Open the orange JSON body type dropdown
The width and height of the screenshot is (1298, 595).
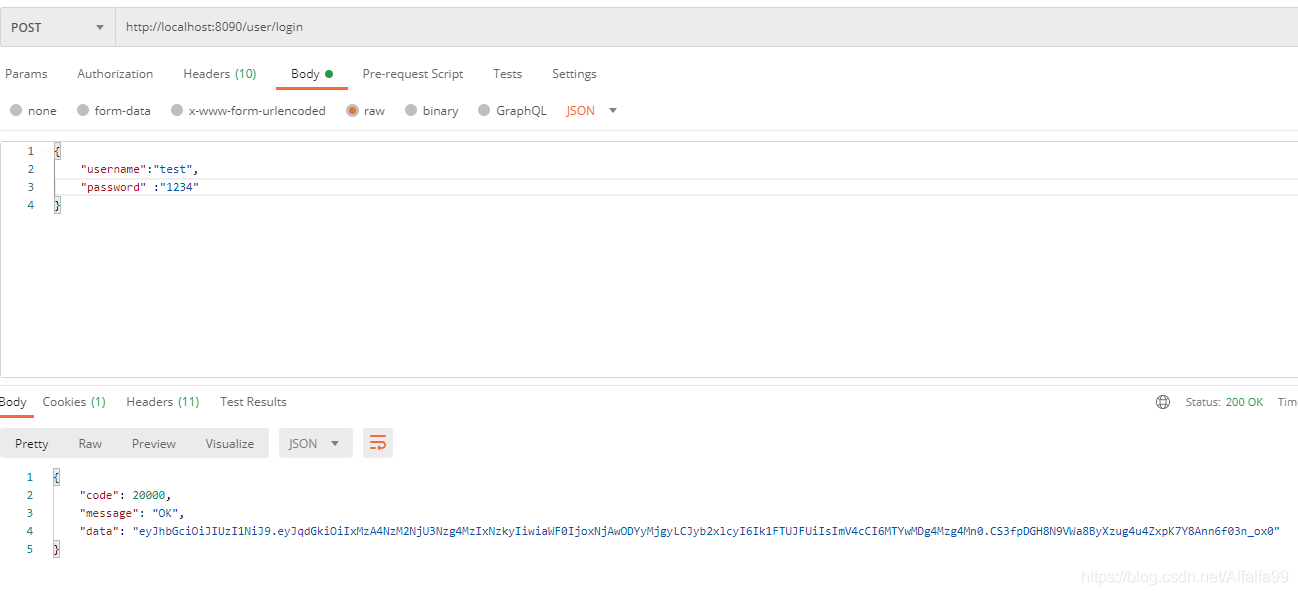[591, 111]
